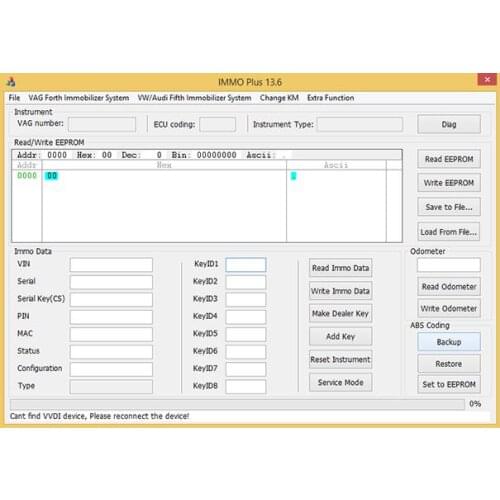
Task: Open the Extra Function menu
Action: [x=330, y=98]
